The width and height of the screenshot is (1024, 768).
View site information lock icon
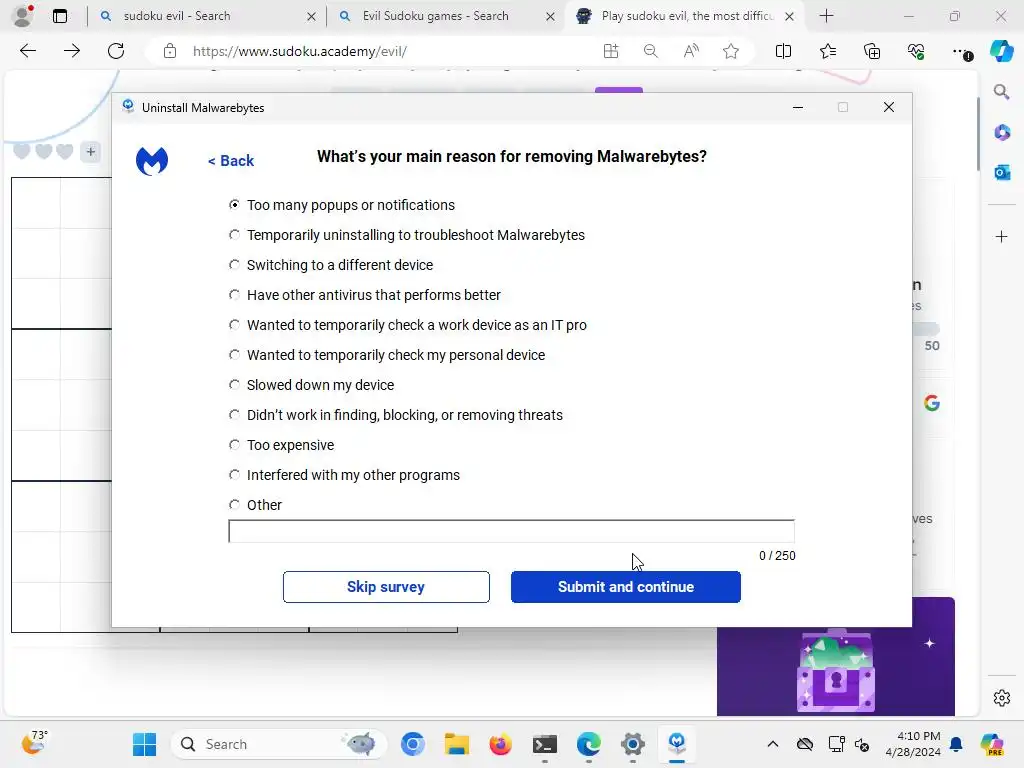click(170, 51)
